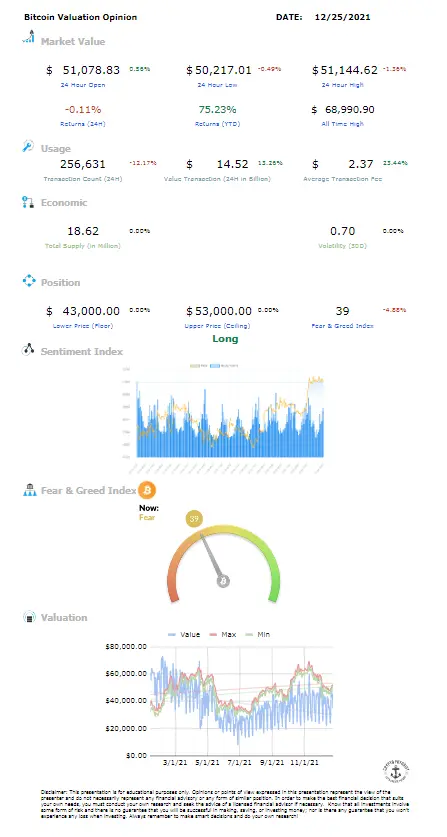Click the Average Transaction Fee label

342,179
